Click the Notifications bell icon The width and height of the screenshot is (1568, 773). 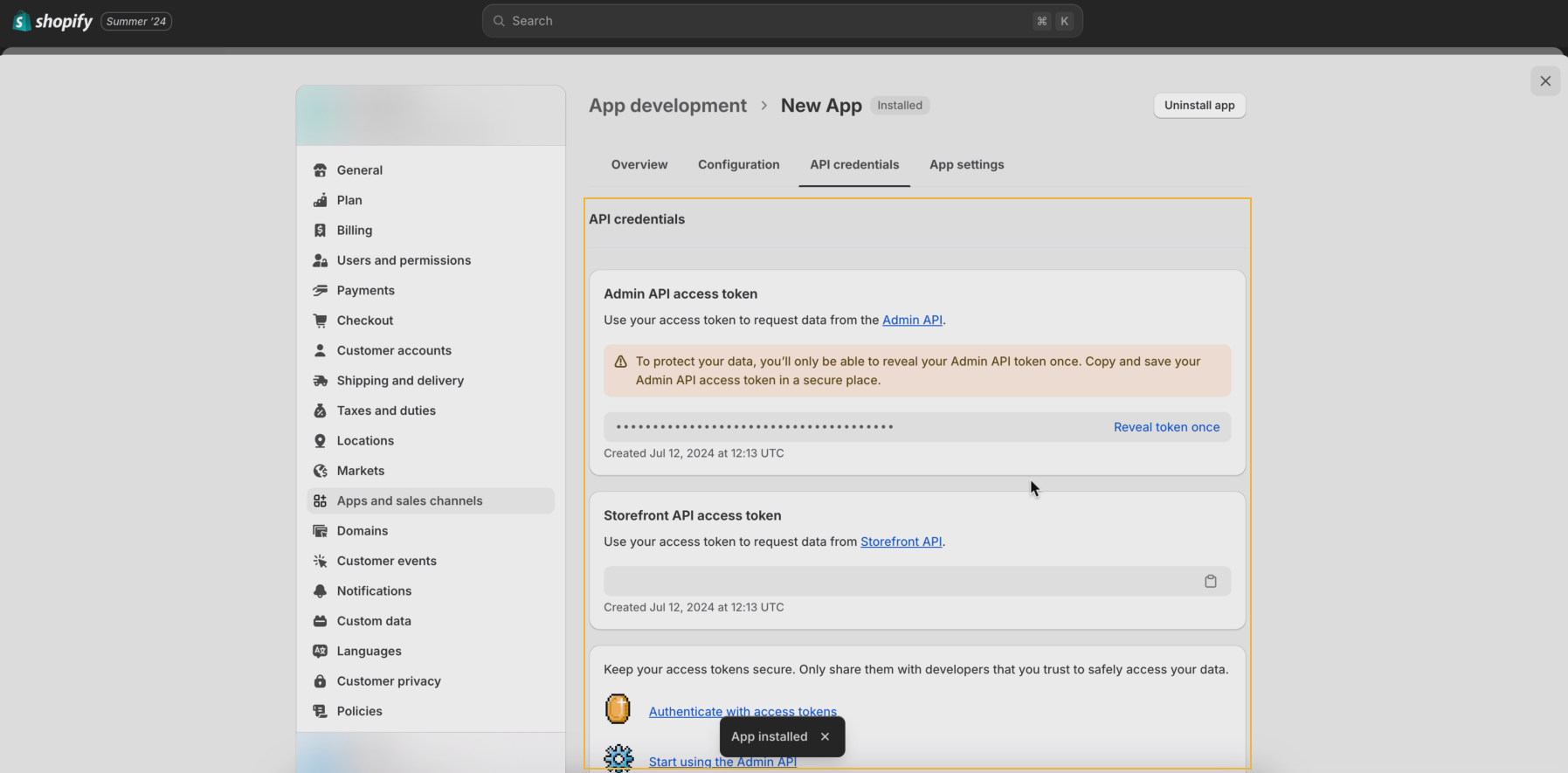(x=320, y=591)
